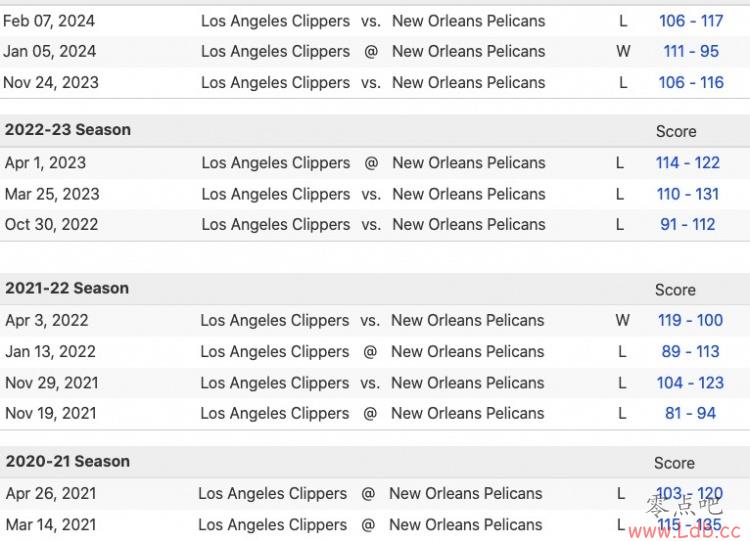Click the Apr 26, 2021 date entry

tap(51, 493)
